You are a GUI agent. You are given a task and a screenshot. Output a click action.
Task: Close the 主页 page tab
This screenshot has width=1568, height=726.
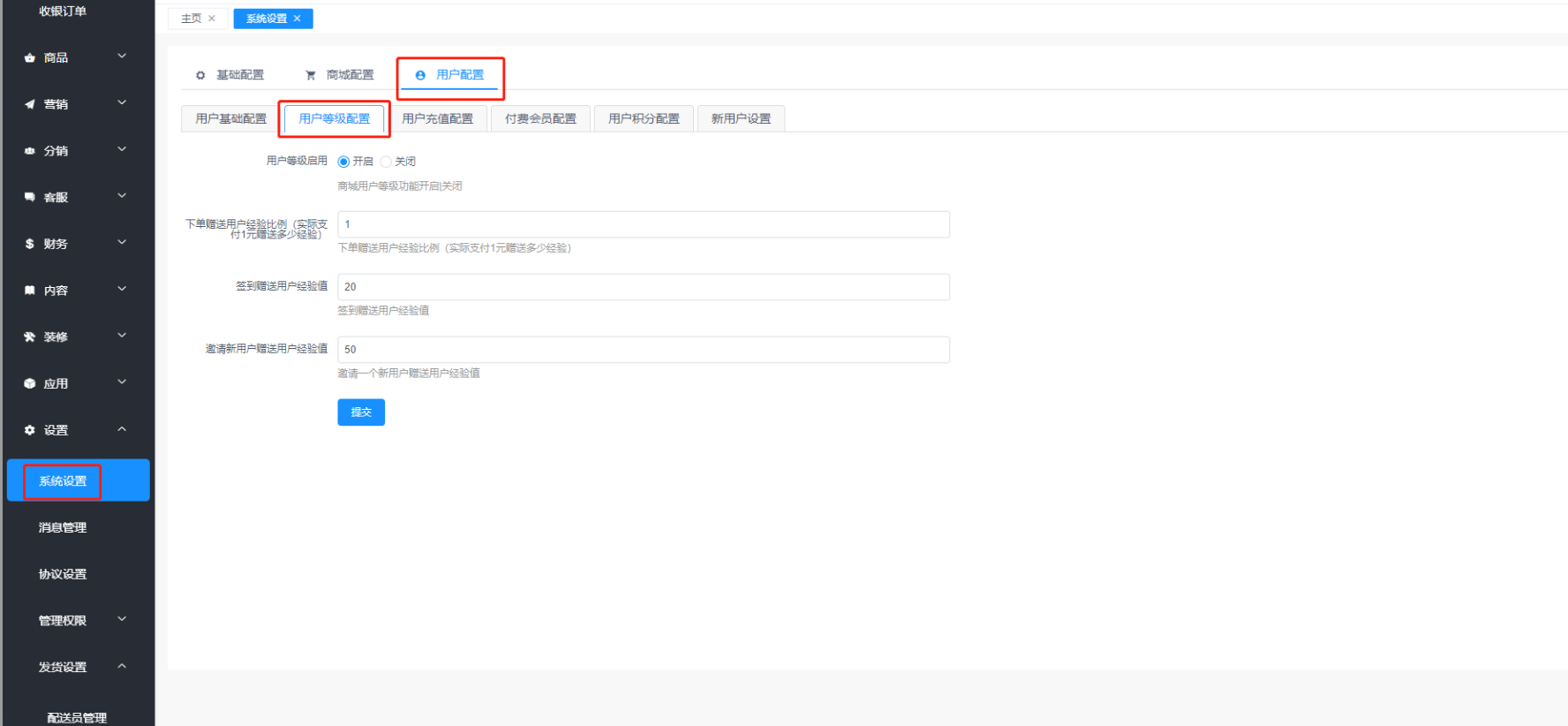[212, 19]
